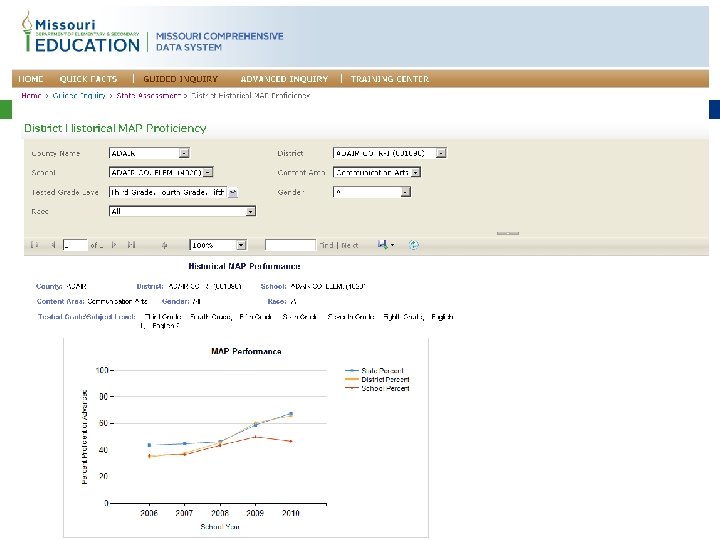Click the State Percent 2010 data point
The image size is (720, 540).
click(291, 413)
